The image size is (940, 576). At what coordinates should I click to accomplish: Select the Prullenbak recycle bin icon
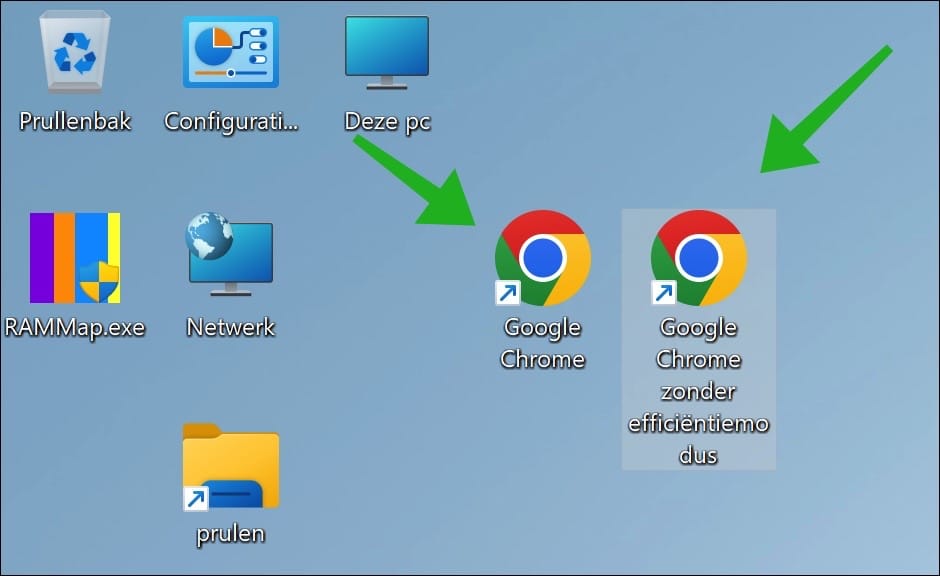[75, 53]
